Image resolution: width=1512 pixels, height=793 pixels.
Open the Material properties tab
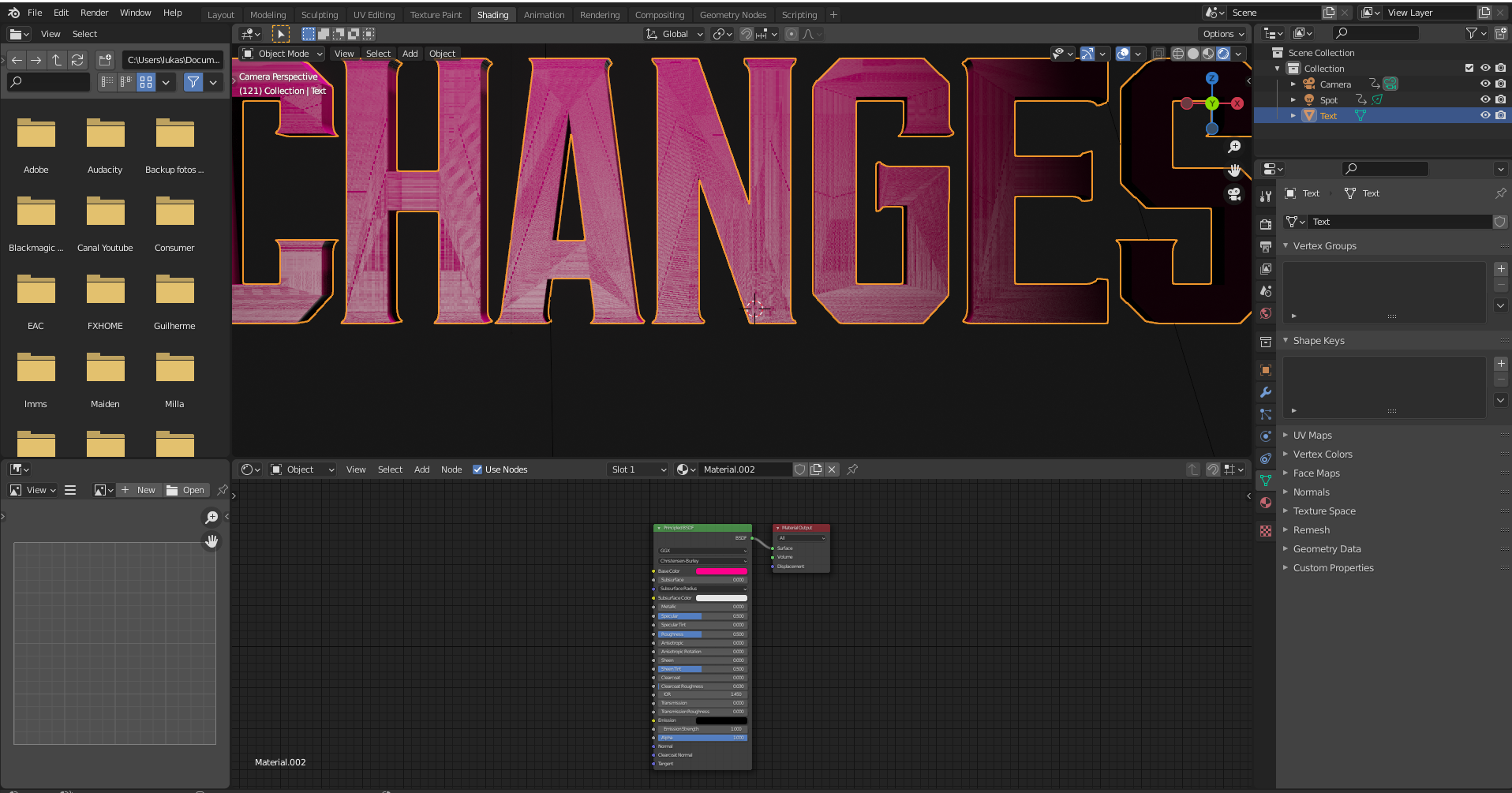click(1266, 503)
